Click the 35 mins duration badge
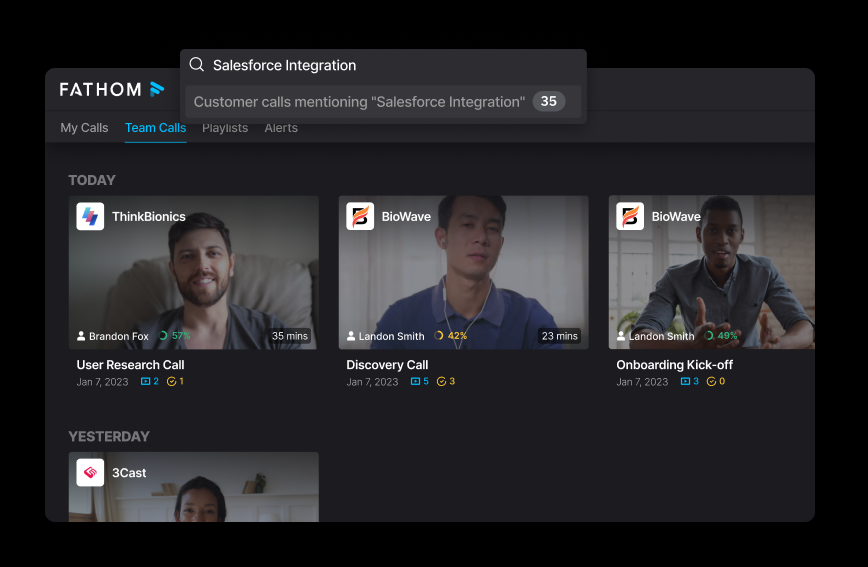Viewport: 868px width, 567px height. [290, 336]
